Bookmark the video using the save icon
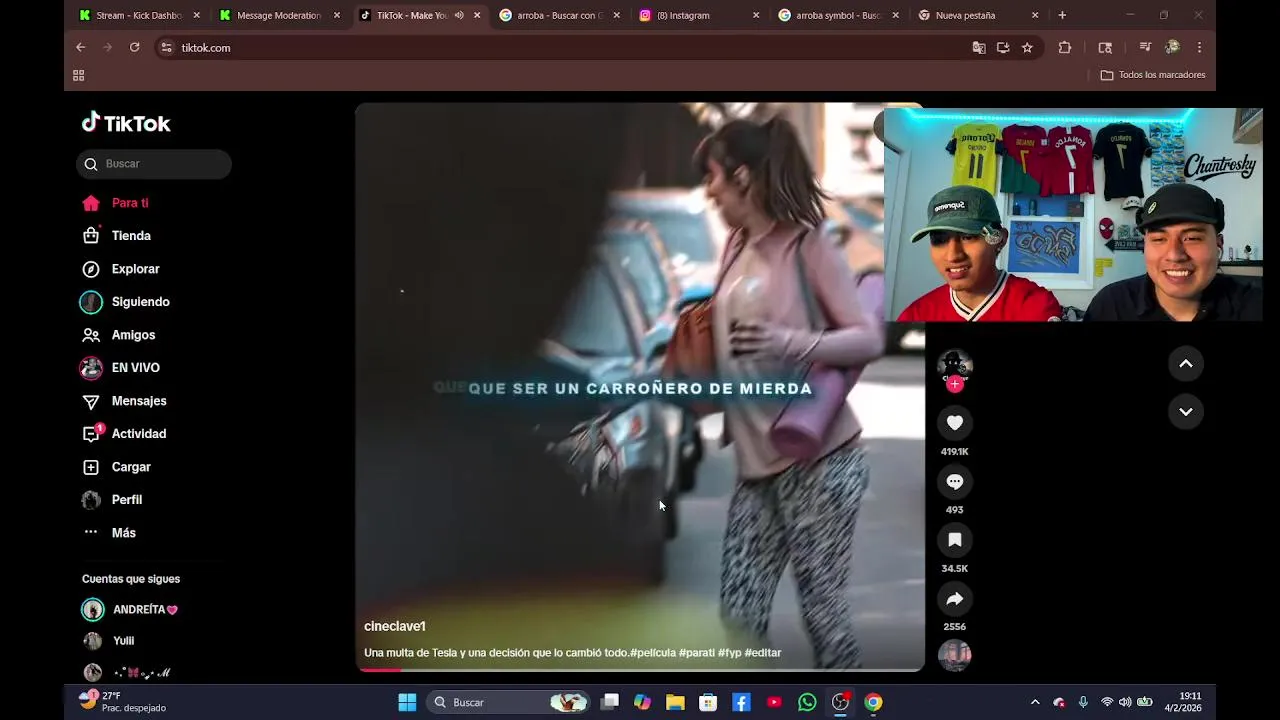The width and height of the screenshot is (1280, 720). coord(955,540)
